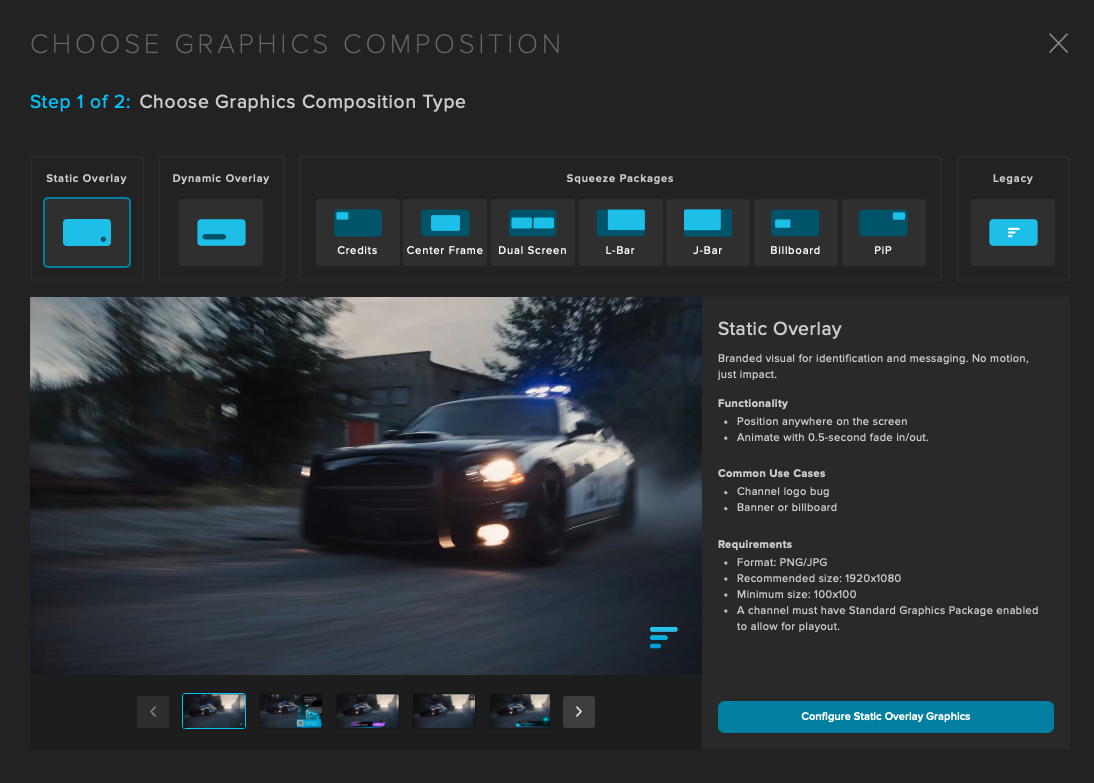Open the second preview thumbnail

click(291, 711)
